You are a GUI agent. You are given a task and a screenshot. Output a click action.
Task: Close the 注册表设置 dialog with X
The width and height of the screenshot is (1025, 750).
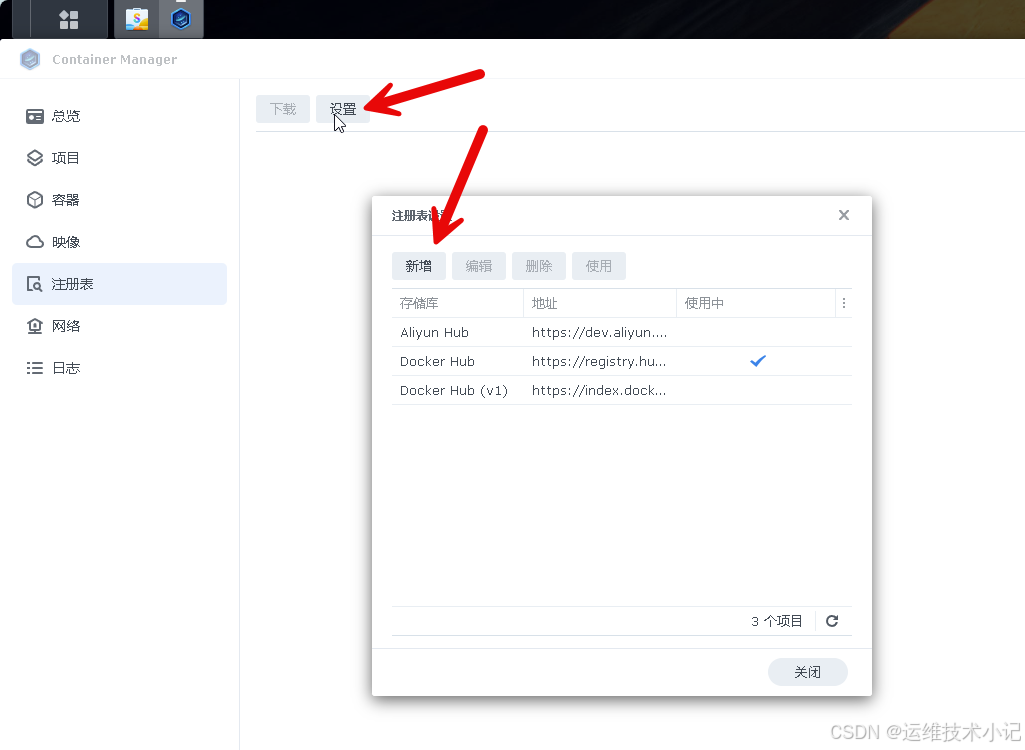844,215
